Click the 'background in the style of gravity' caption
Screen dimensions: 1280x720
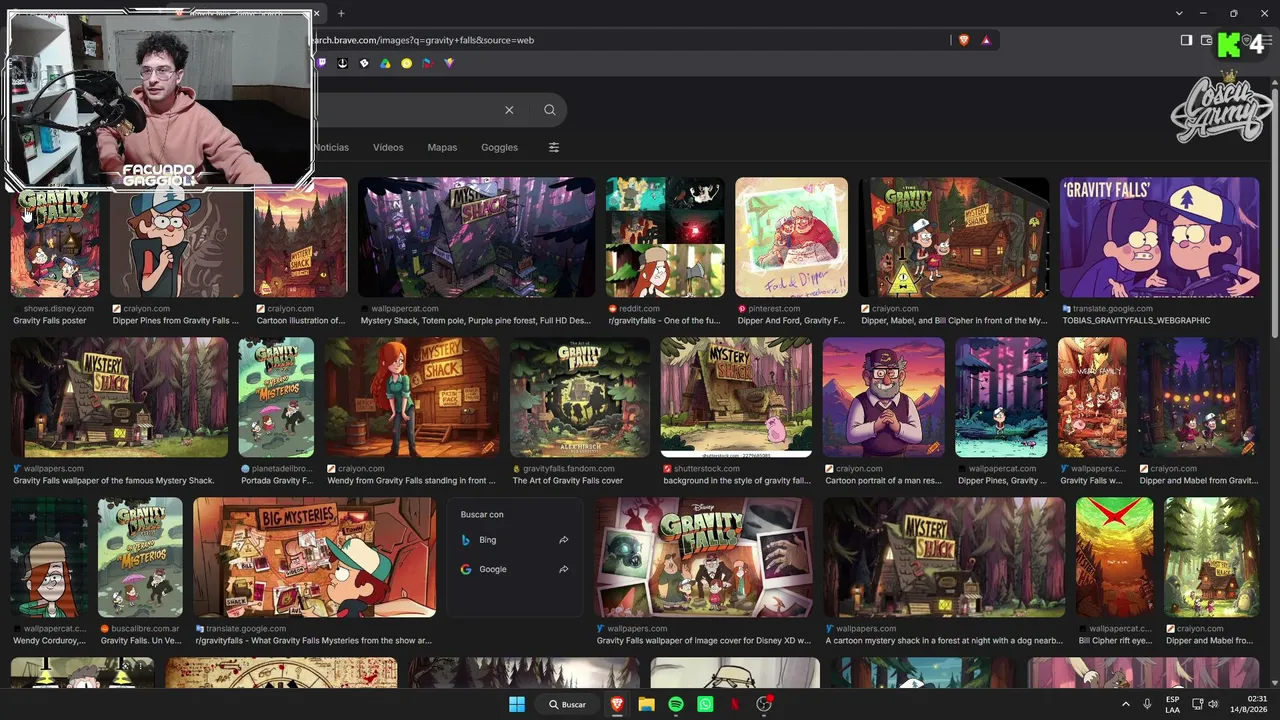tap(737, 481)
